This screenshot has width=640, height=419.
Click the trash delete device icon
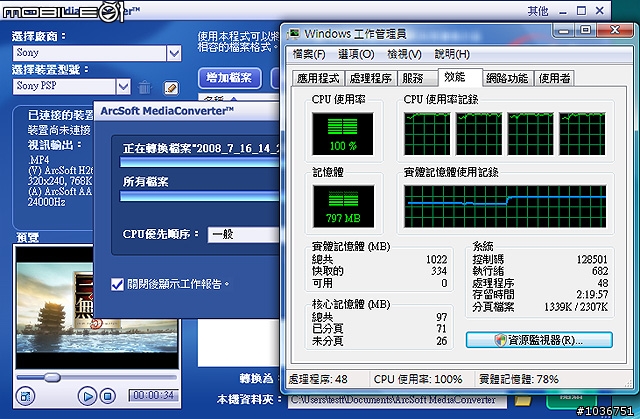(144, 87)
